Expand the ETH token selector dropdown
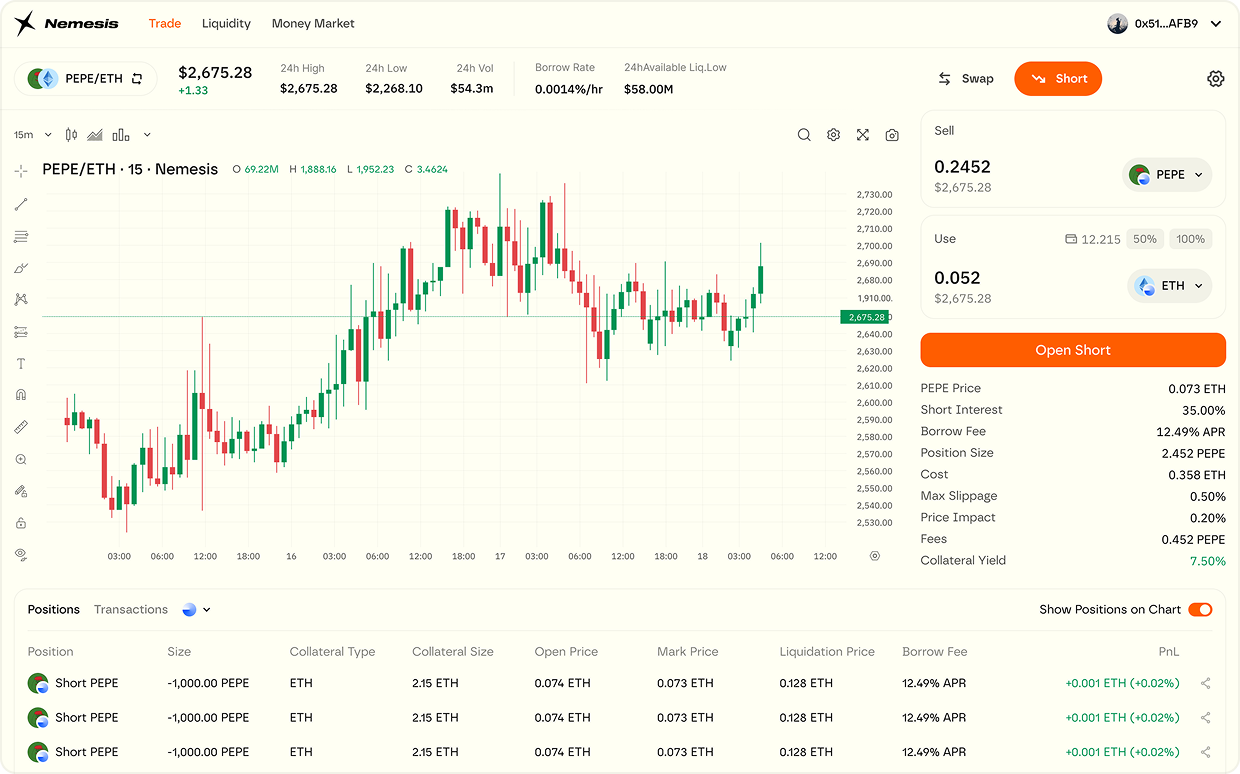Image resolution: width=1240 pixels, height=774 pixels. 1168,285
